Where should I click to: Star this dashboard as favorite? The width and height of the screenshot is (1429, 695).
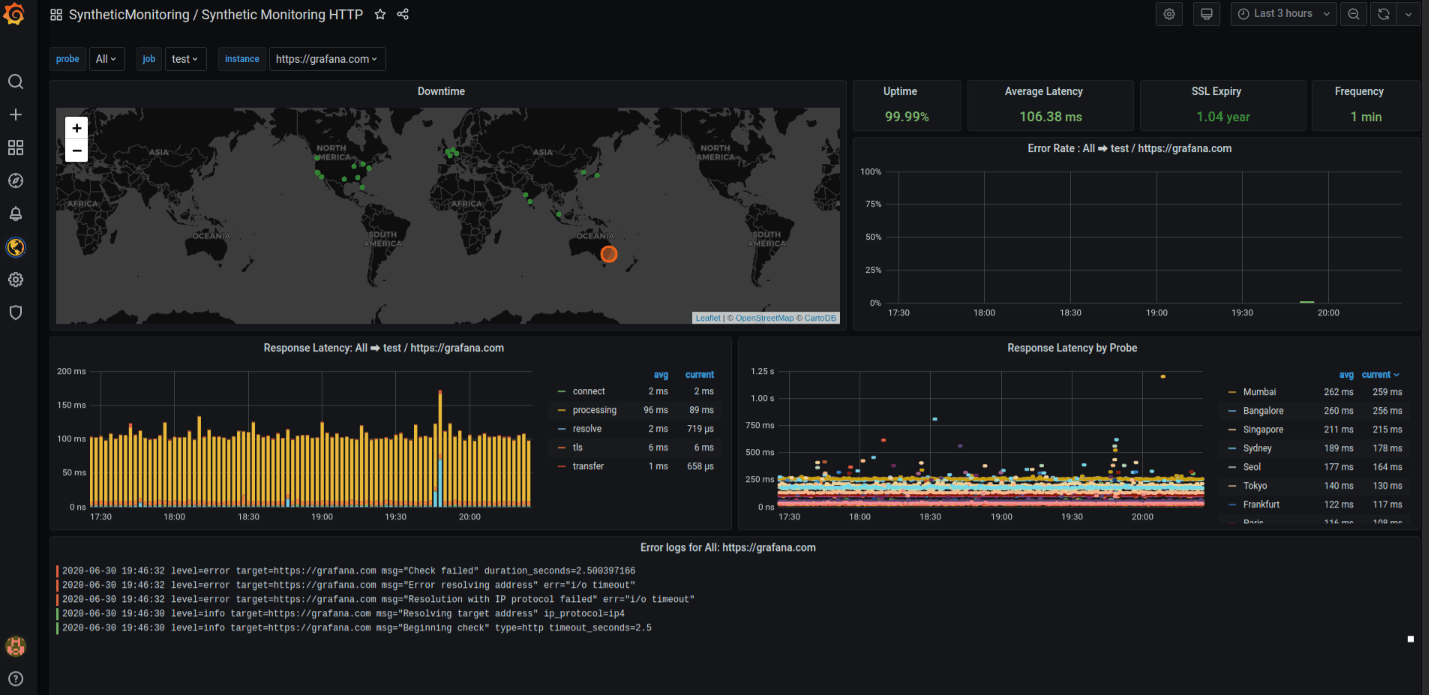380,15
